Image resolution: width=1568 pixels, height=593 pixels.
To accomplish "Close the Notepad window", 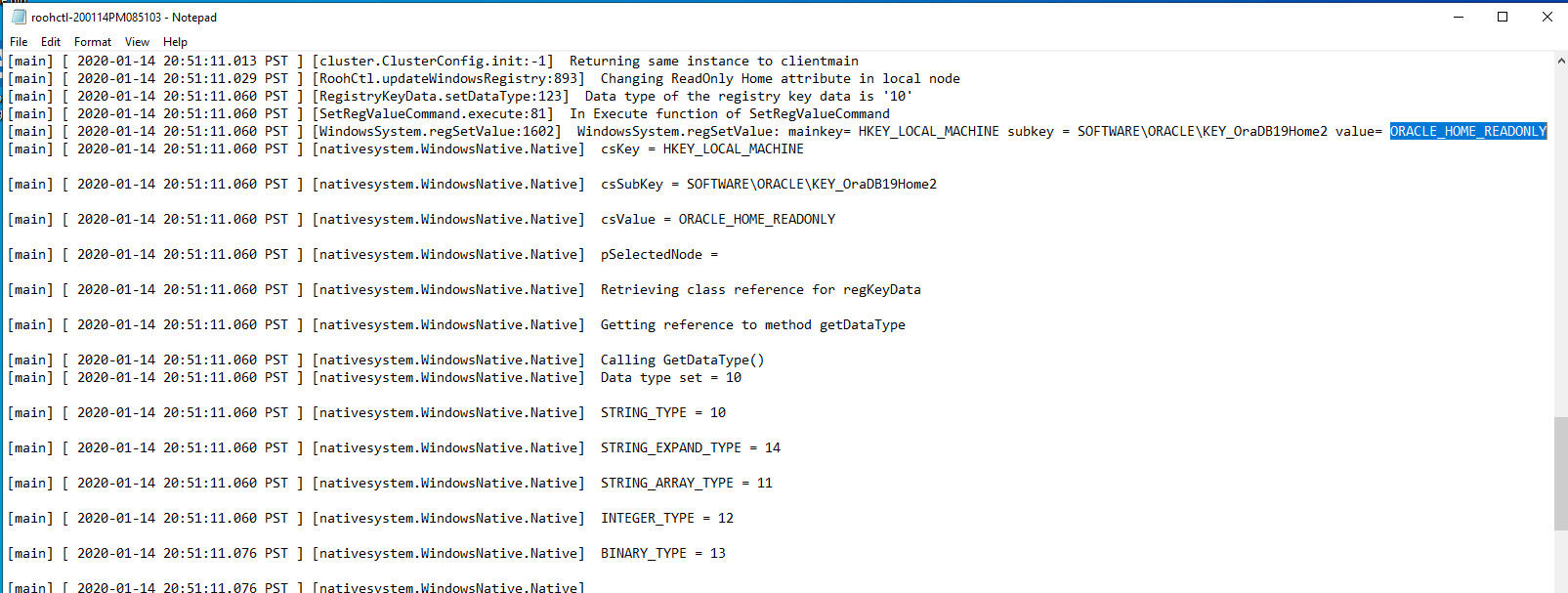I will (x=1547, y=17).
